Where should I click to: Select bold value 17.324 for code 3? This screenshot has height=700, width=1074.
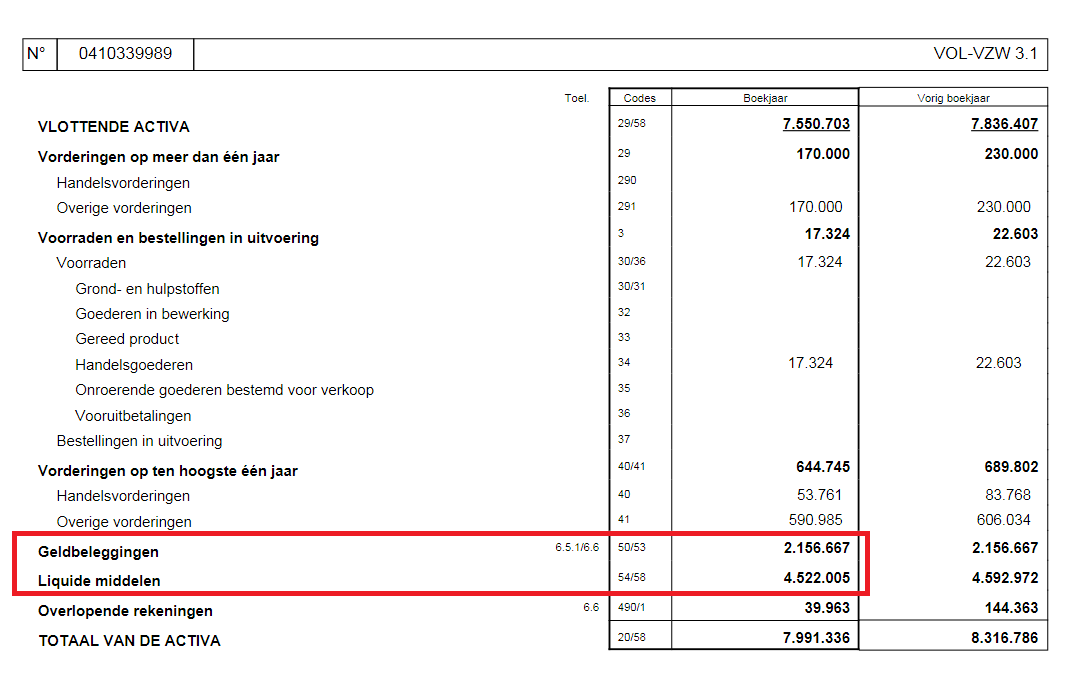coord(827,234)
